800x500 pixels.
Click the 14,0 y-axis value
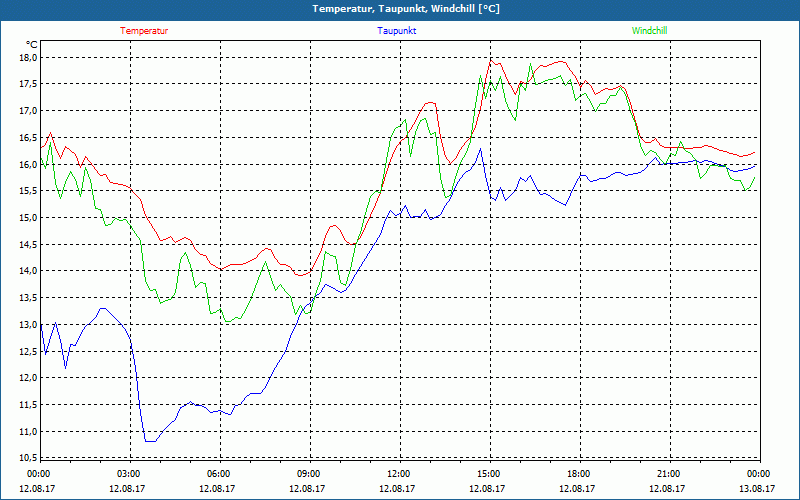tap(28, 270)
